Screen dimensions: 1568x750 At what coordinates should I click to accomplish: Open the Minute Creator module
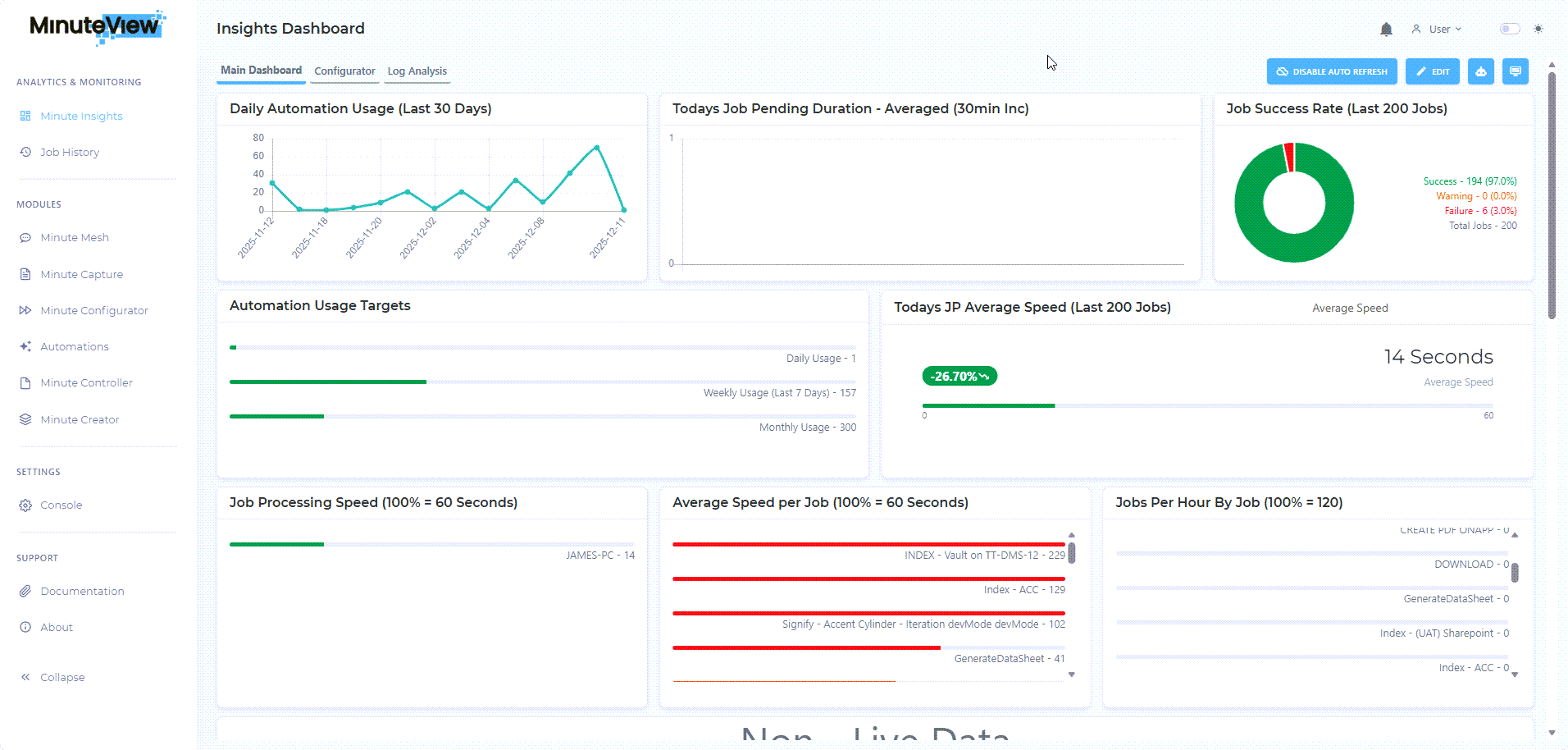pos(80,419)
